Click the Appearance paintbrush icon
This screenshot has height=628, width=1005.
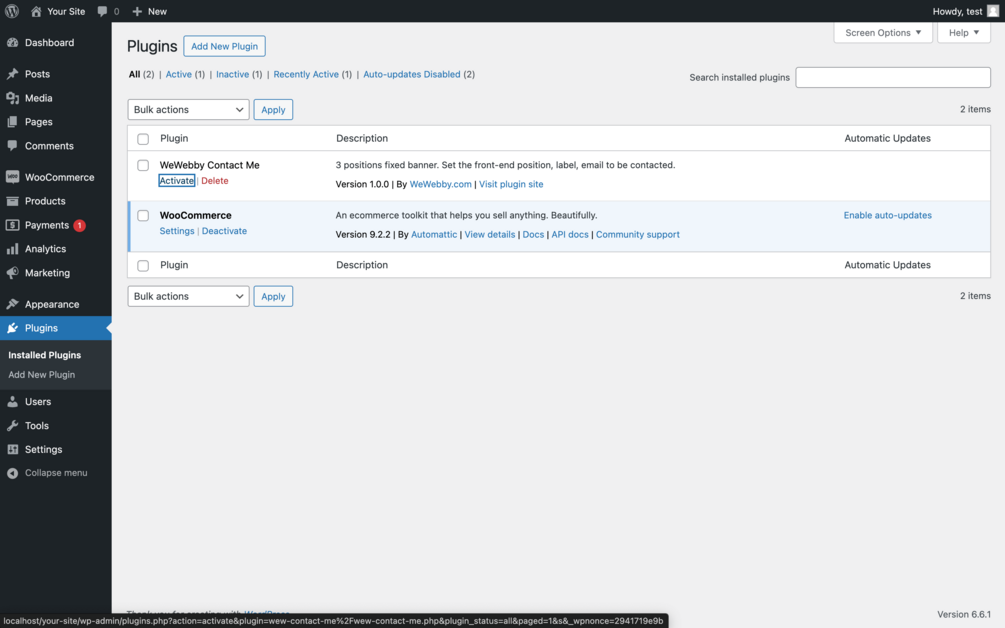point(12,304)
